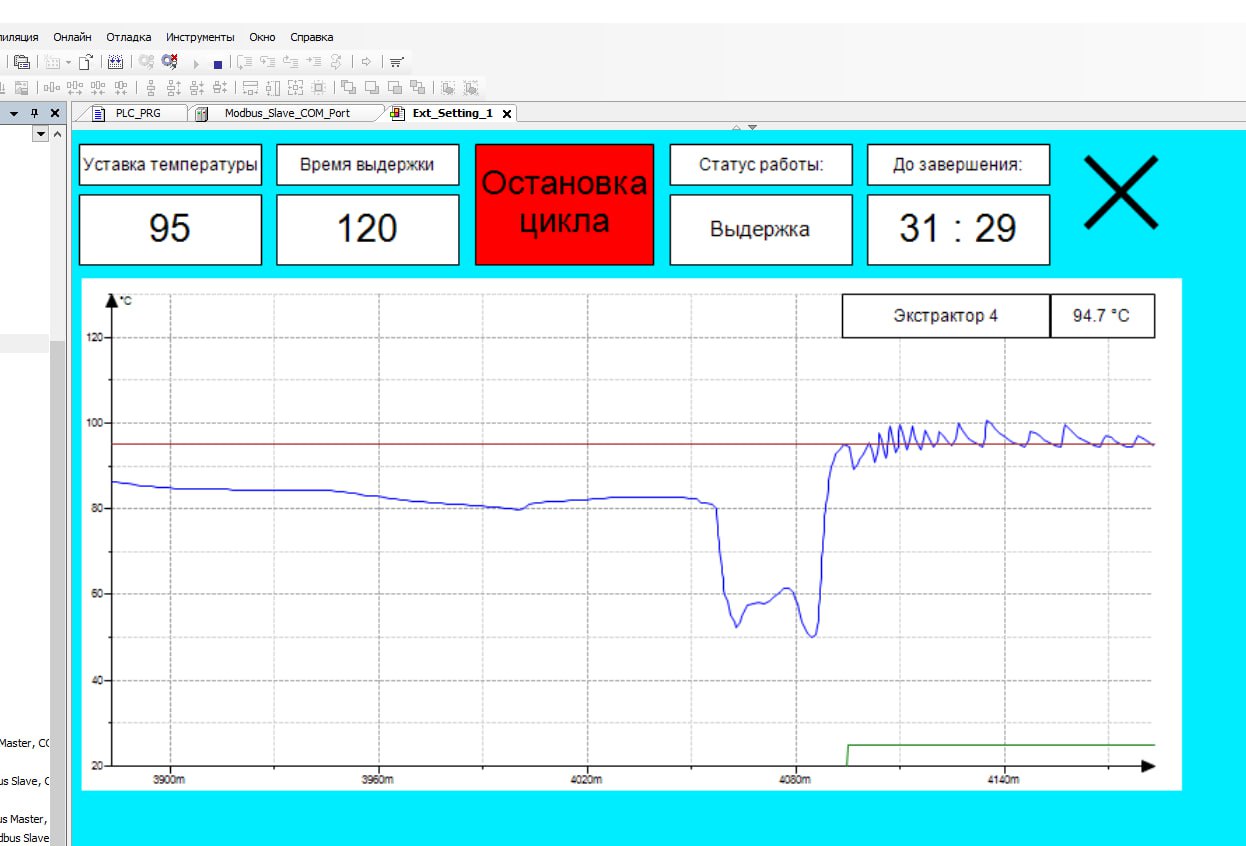Click the Run to Cursor debug icon
The height and width of the screenshot is (846, 1246).
point(313,61)
